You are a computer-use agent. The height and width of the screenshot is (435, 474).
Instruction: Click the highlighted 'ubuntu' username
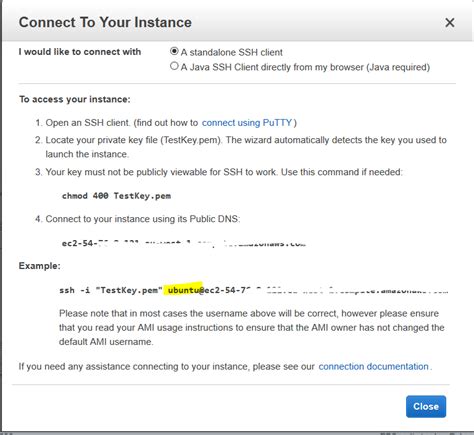click(x=183, y=290)
